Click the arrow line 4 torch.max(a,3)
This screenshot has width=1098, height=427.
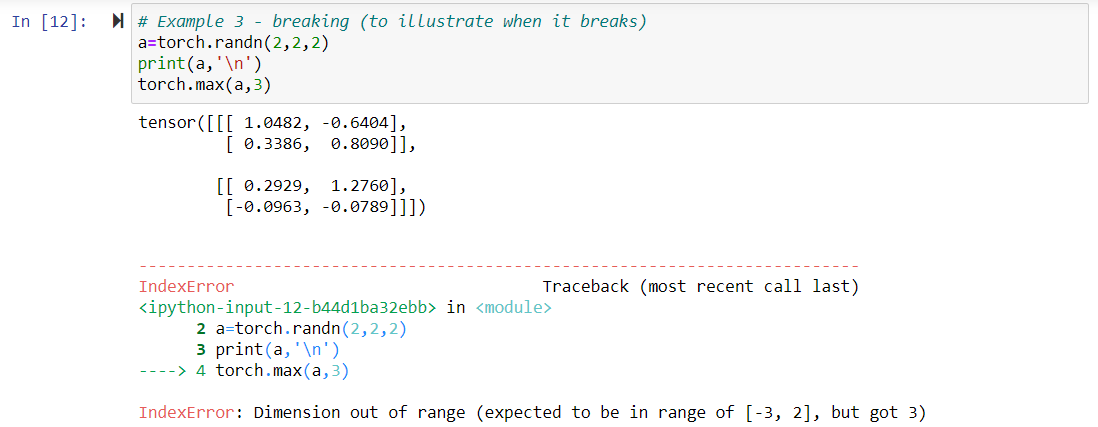pyautogui.click(x=244, y=371)
